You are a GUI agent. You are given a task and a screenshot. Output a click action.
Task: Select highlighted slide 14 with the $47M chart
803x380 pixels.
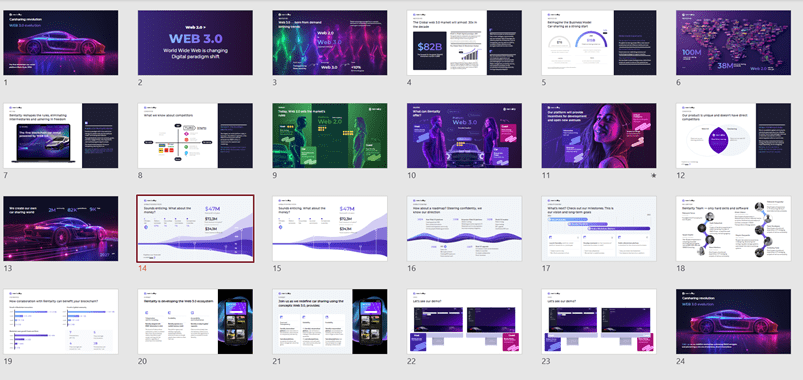(195, 228)
